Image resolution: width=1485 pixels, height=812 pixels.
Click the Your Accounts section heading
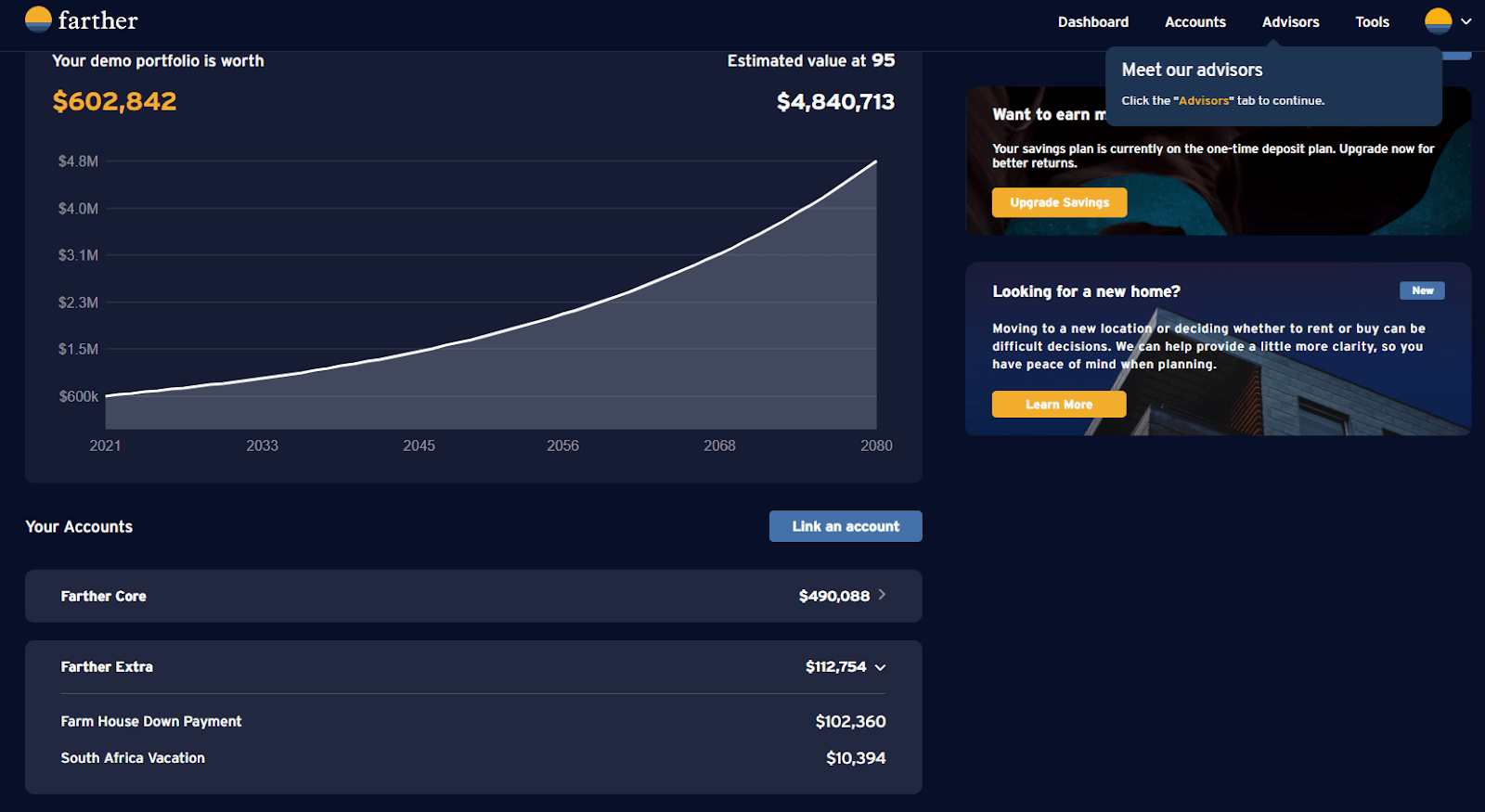point(79,527)
